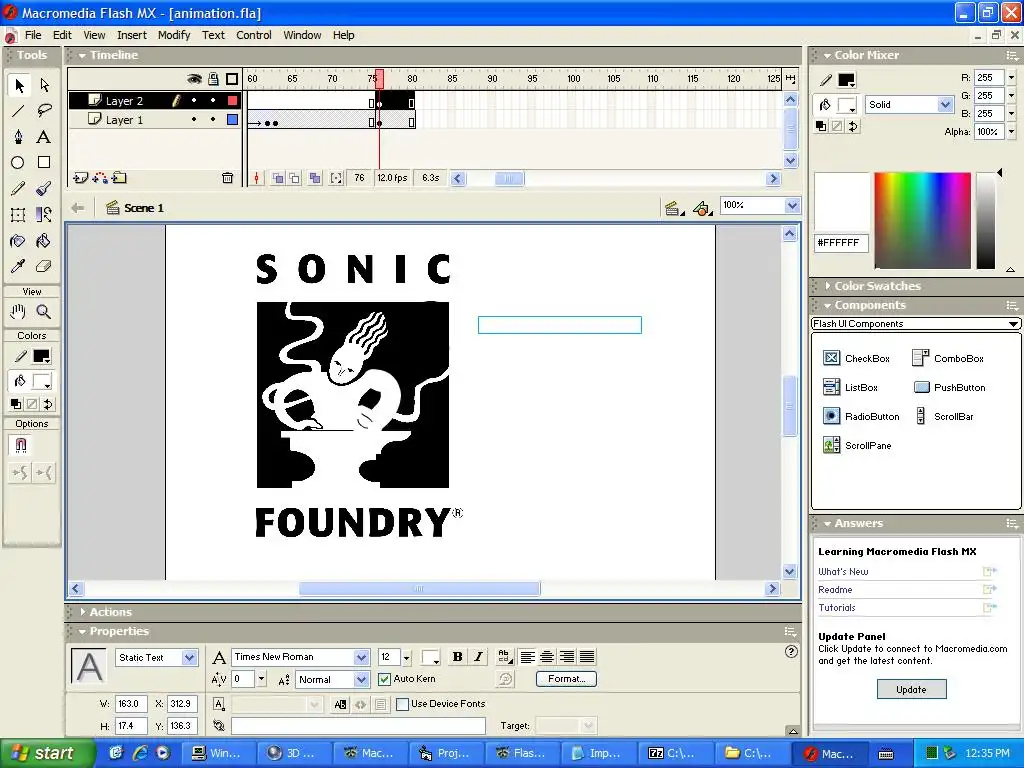The height and width of the screenshot is (768, 1024).
Task: Choose the Lasso tool
Action: pos(44,111)
